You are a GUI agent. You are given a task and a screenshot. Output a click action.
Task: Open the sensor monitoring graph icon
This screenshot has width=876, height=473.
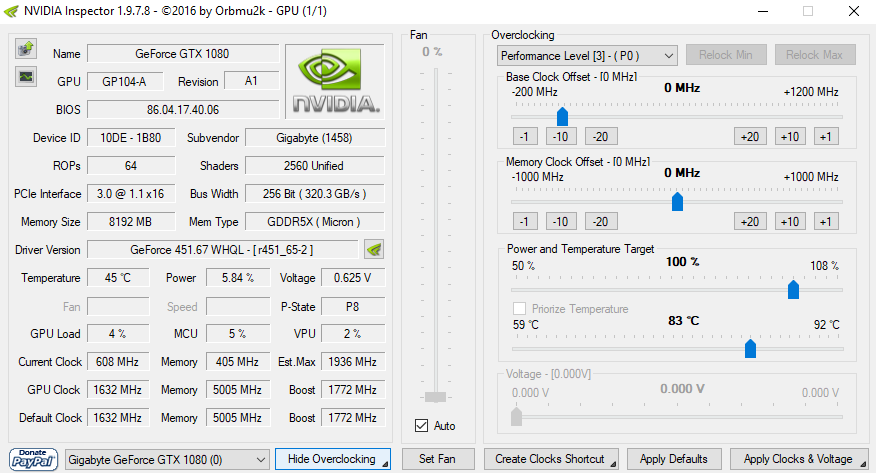click(x=25, y=75)
